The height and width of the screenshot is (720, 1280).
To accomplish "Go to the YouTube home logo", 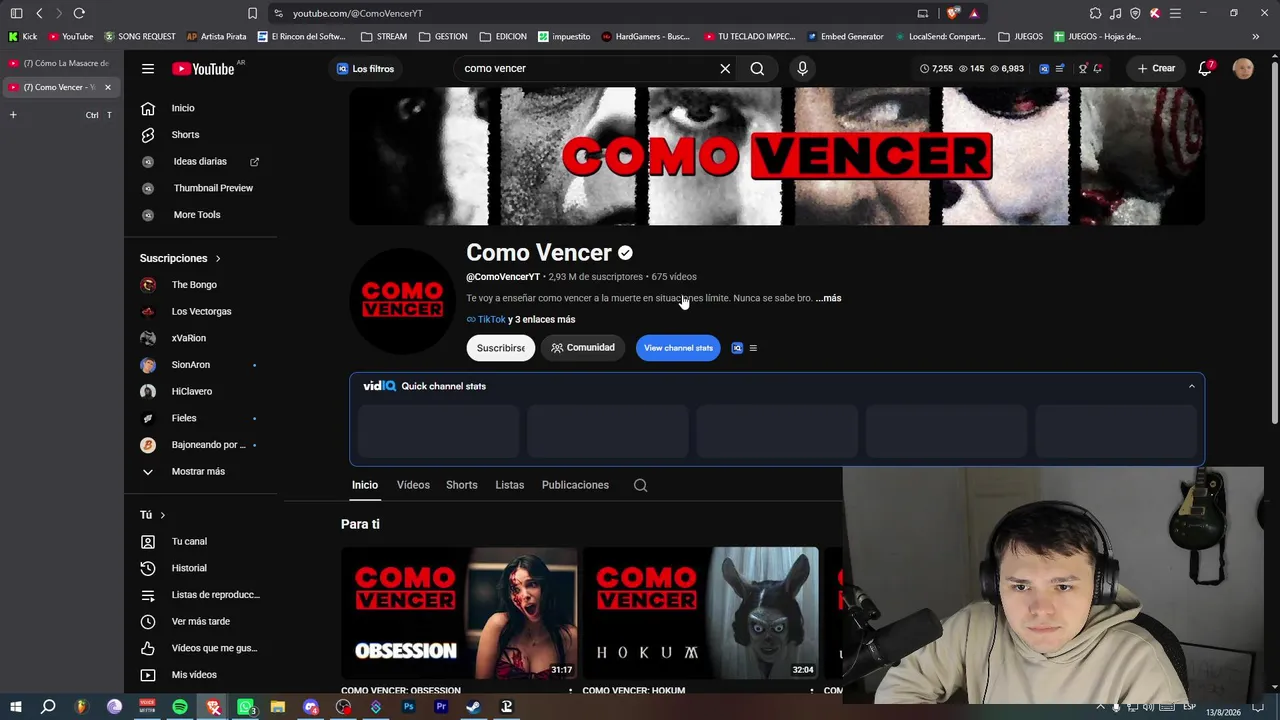I will [x=203, y=69].
